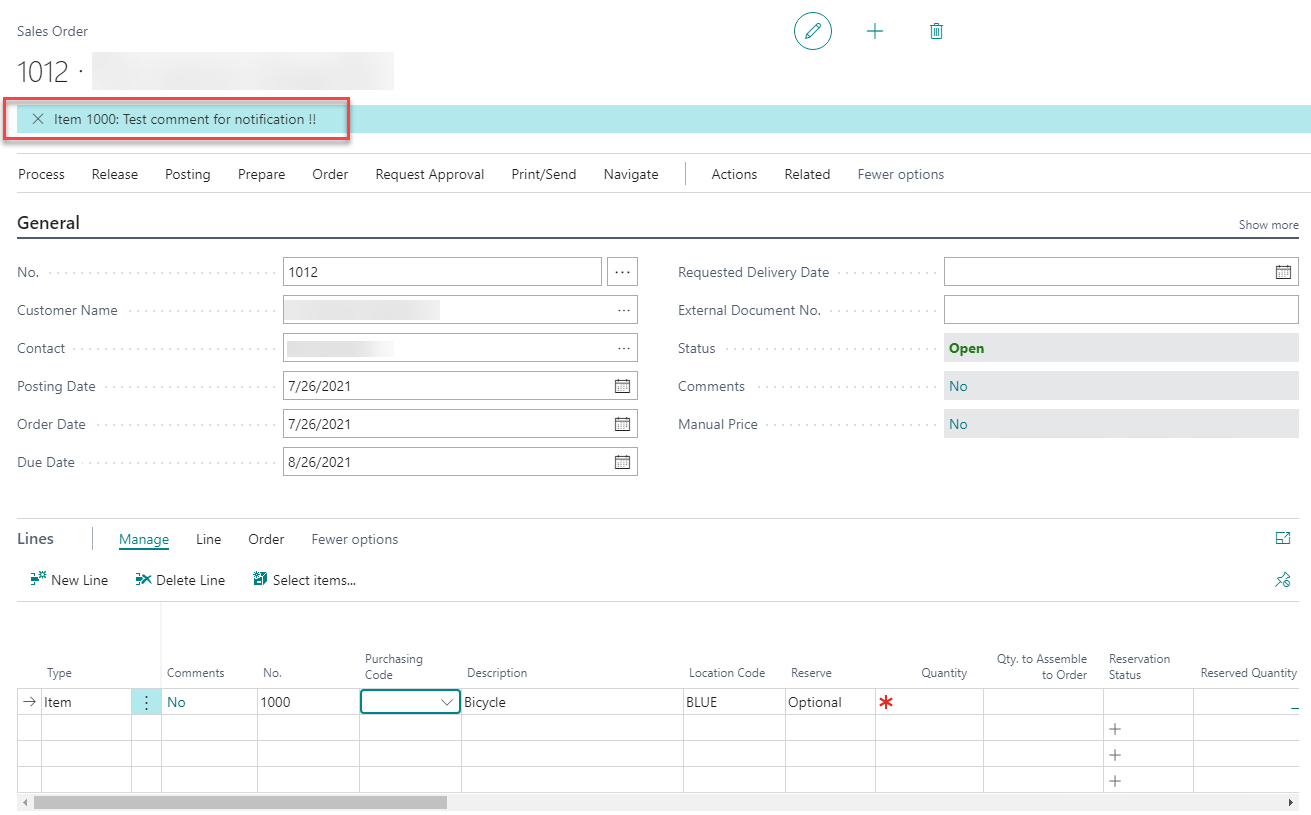Click the plus icon to create new order
The height and width of the screenshot is (815, 1311).
pyautogui.click(x=875, y=31)
